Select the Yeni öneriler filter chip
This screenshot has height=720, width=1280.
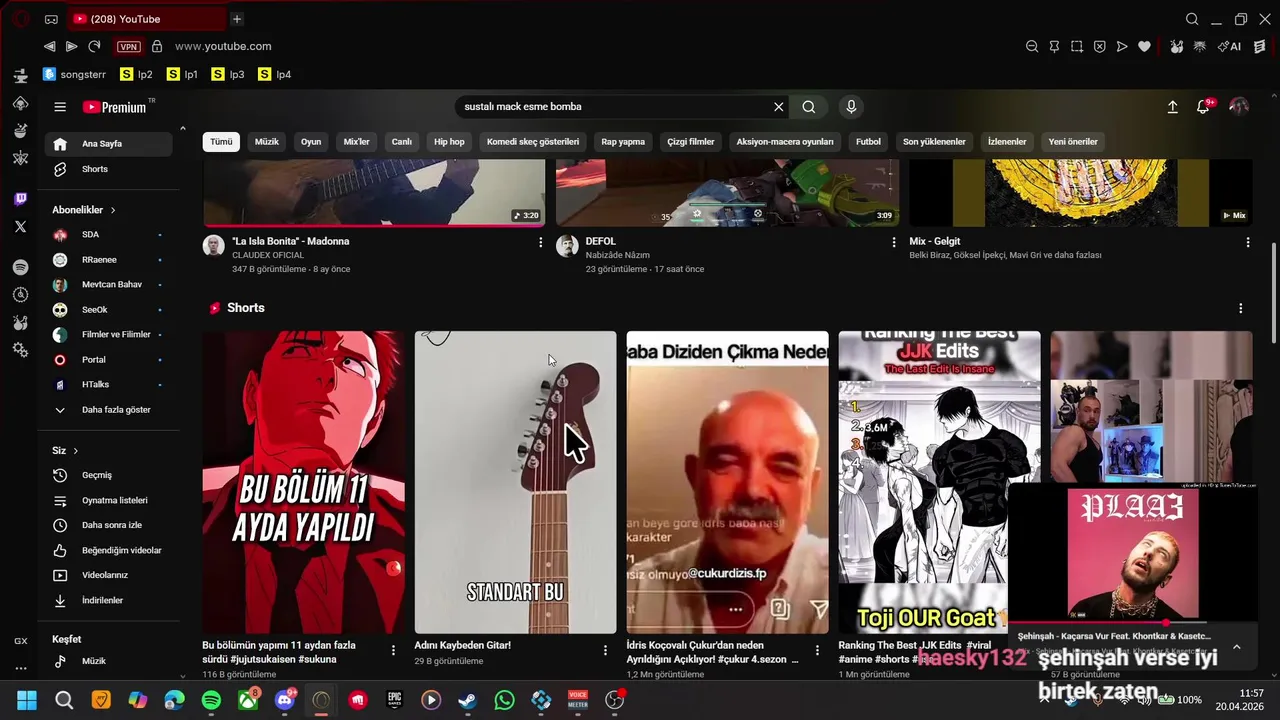pos(1073,142)
